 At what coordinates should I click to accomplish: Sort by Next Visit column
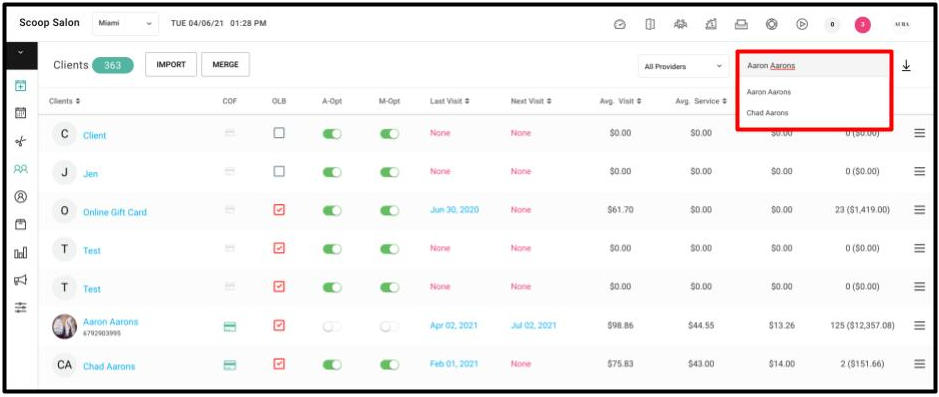pyautogui.click(x=531, y=101)
